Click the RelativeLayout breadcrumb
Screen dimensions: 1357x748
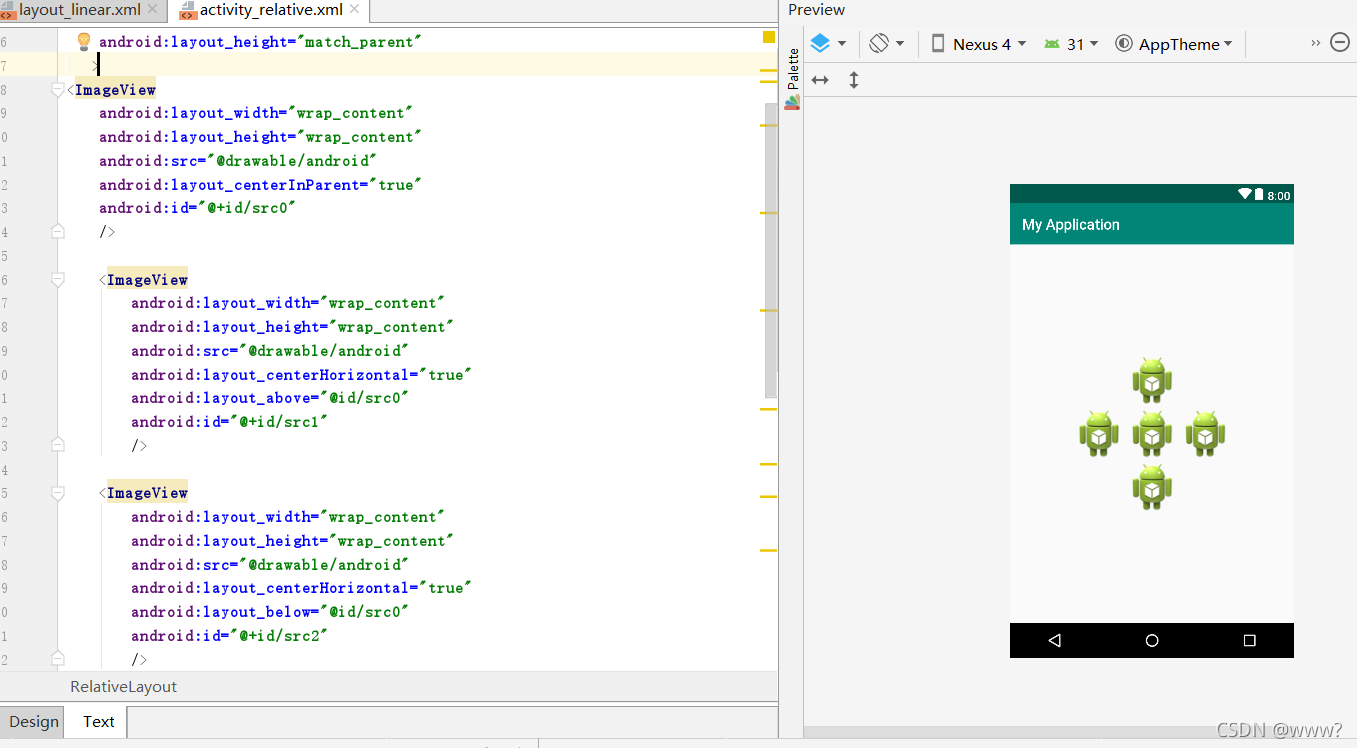click(124, 687)
